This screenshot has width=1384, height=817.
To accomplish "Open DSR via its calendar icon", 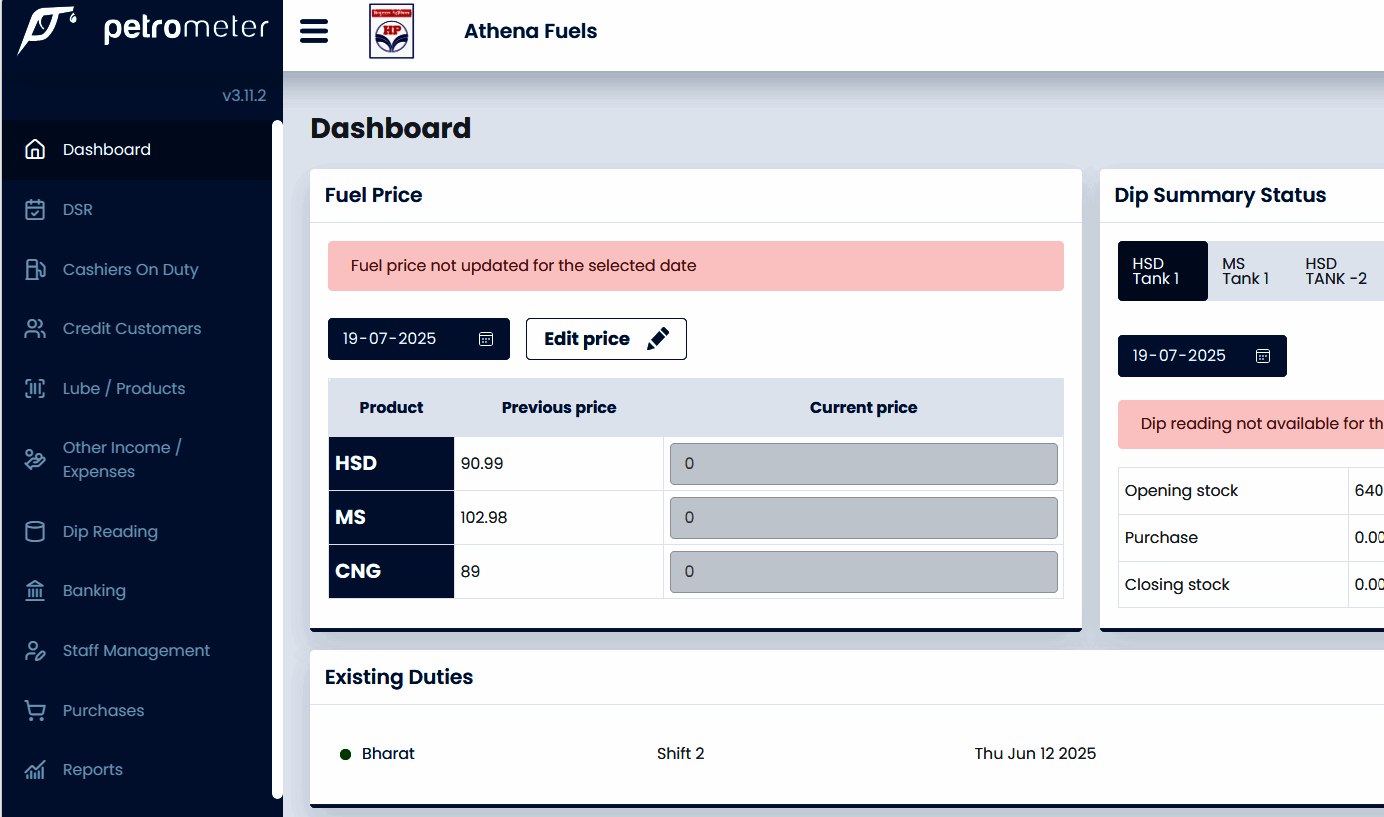I will (x=35, y=210).
